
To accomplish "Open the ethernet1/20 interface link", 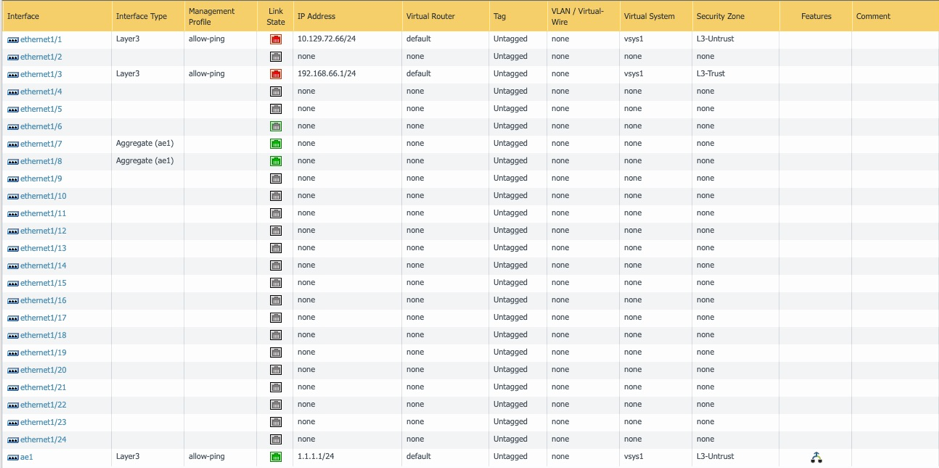I will tap(43, 370).
